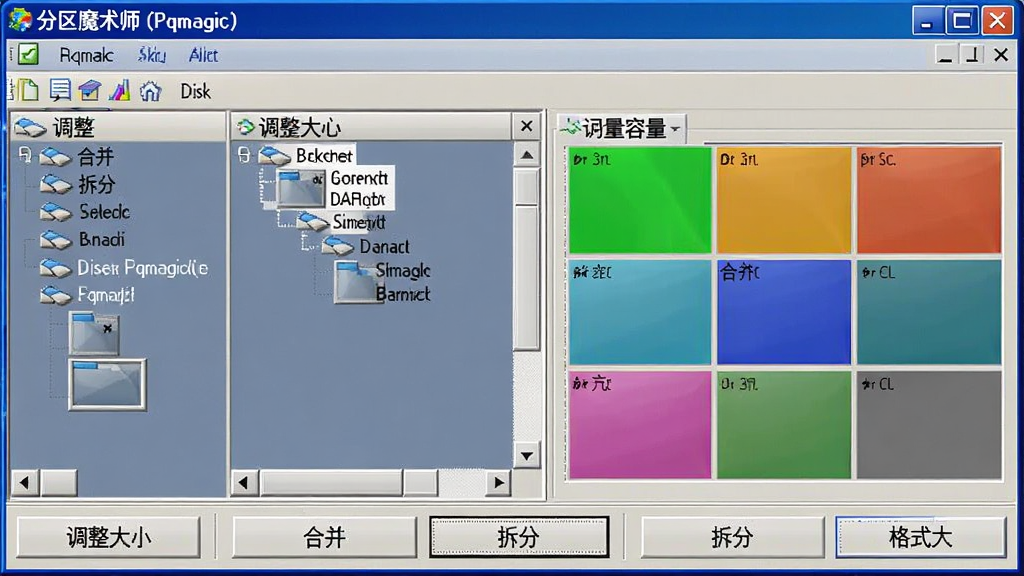Collapse the Bckchet tree node
Image resolution: width=1024 pixels, height=576 pixels.
[x=244, y=155]
